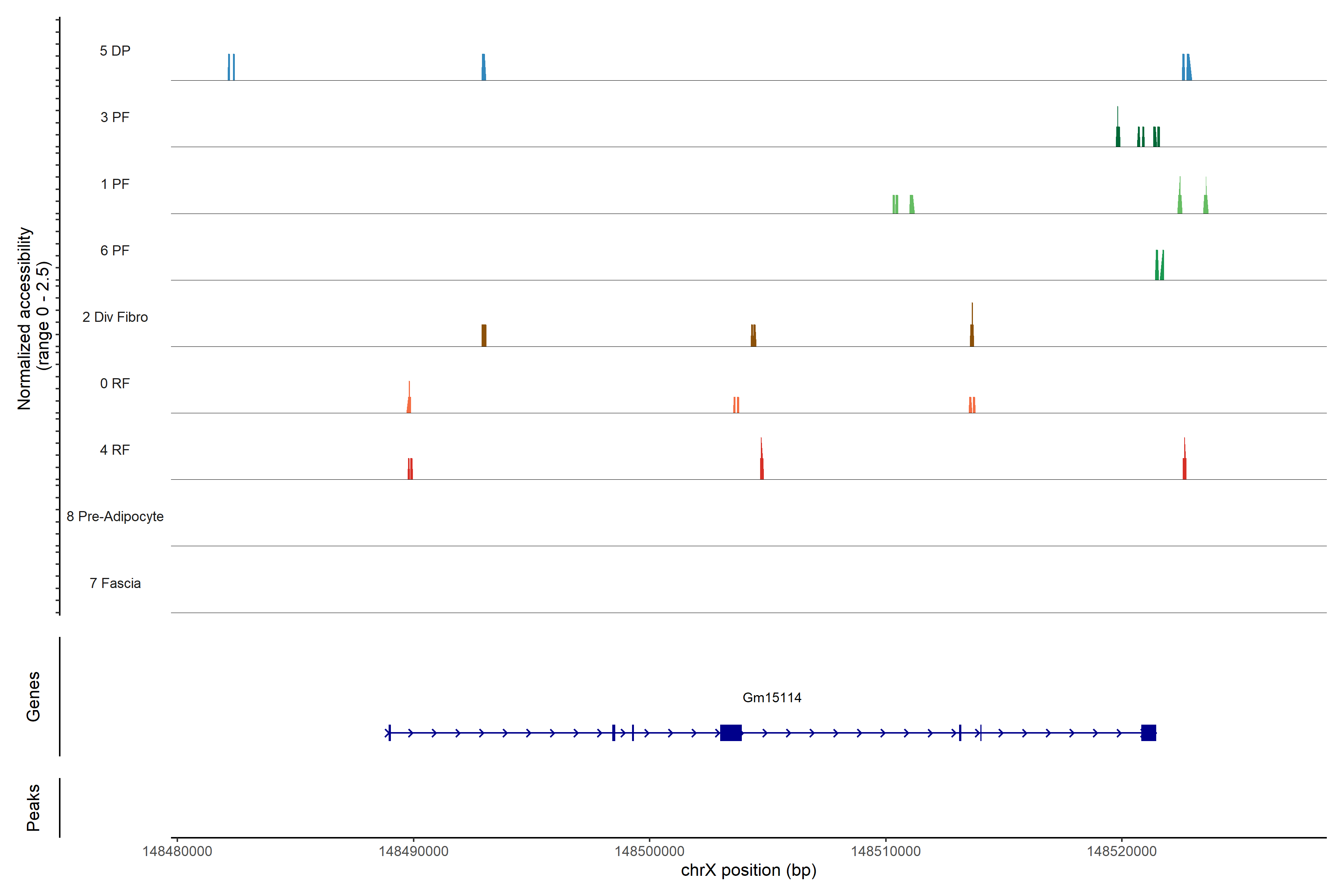1344x896 pixels.
Task: Click the 4 RF track label
Action: point(115,450)
